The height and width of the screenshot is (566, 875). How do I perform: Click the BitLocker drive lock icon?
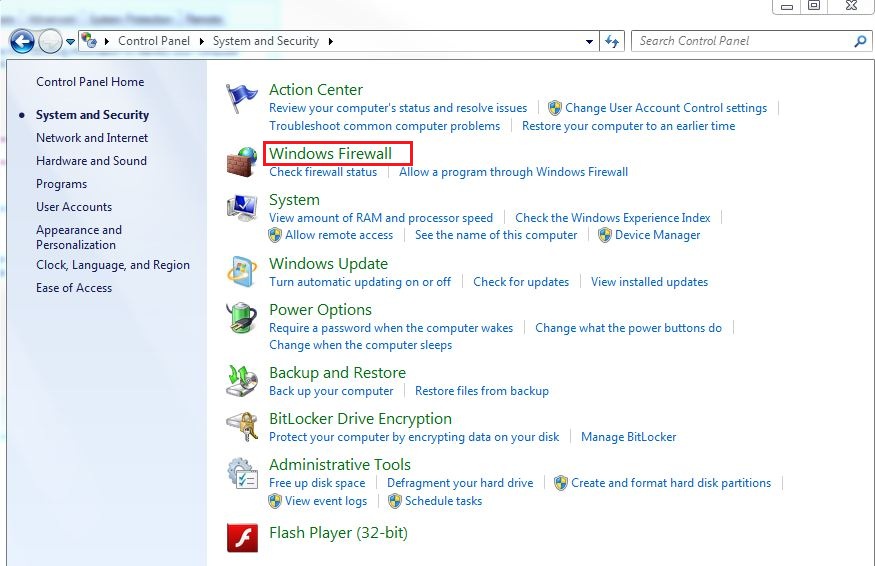[x=242, y=427]
